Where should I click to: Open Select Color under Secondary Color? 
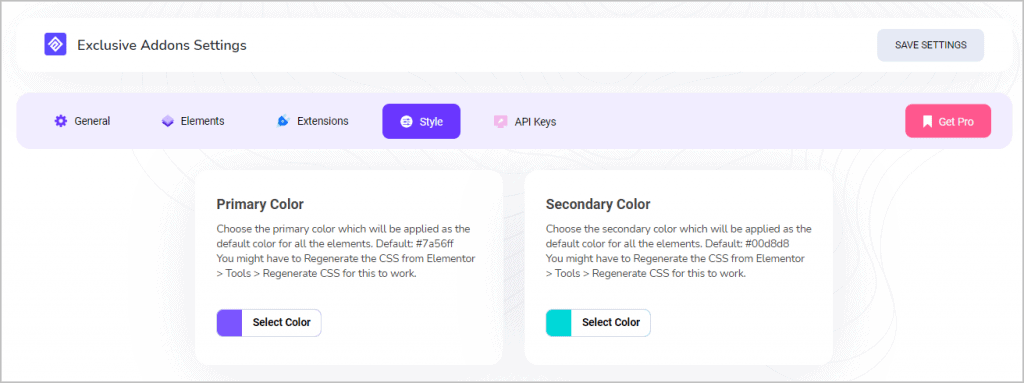click(611, 322)
